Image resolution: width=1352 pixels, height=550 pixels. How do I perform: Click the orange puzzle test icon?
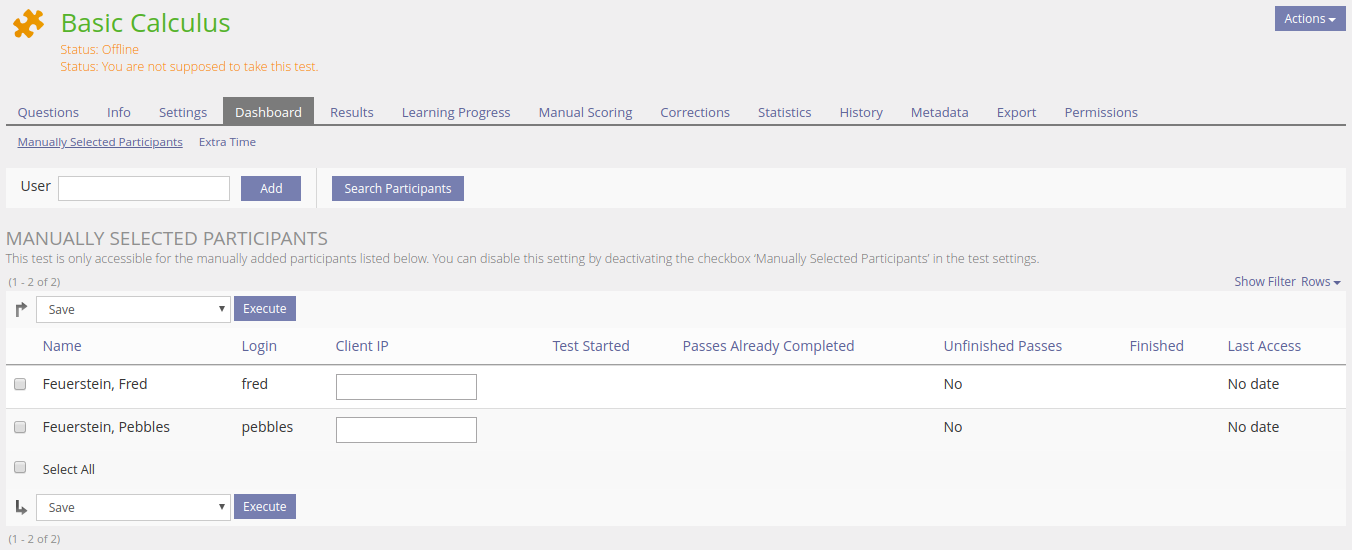(28, 24)
